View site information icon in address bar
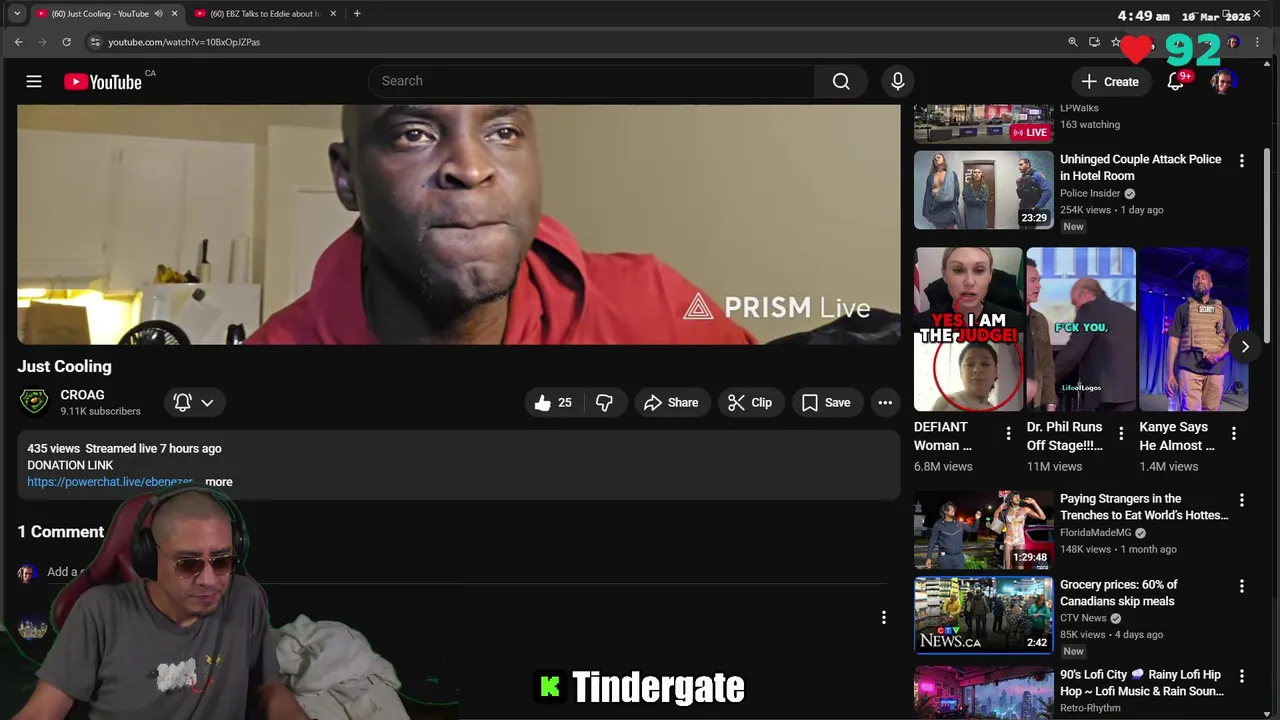This screenshot has width=1280, height=720. pyautogui.click(x=95, y=42)
